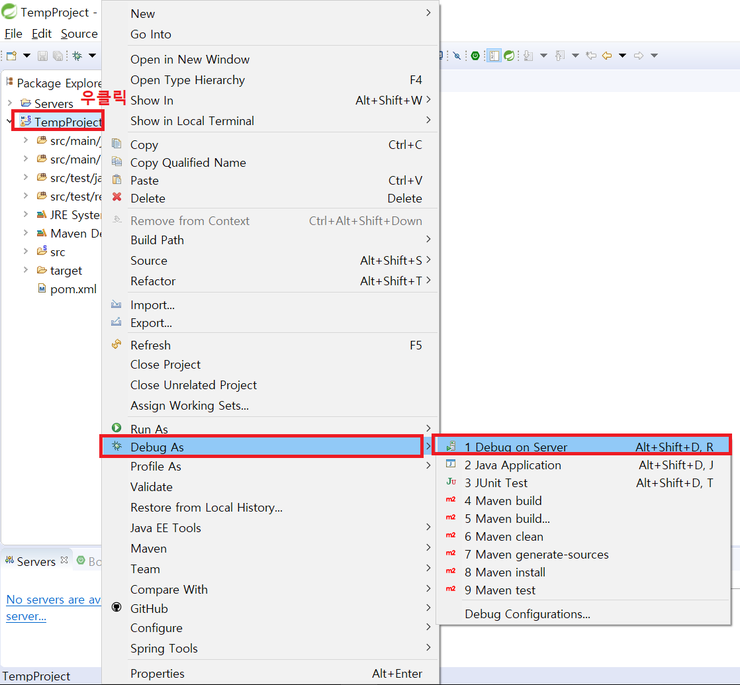This screenshot has height=685, width=740.
Task: Expand the target folder in Package Explorer
Action: point(26,270)
